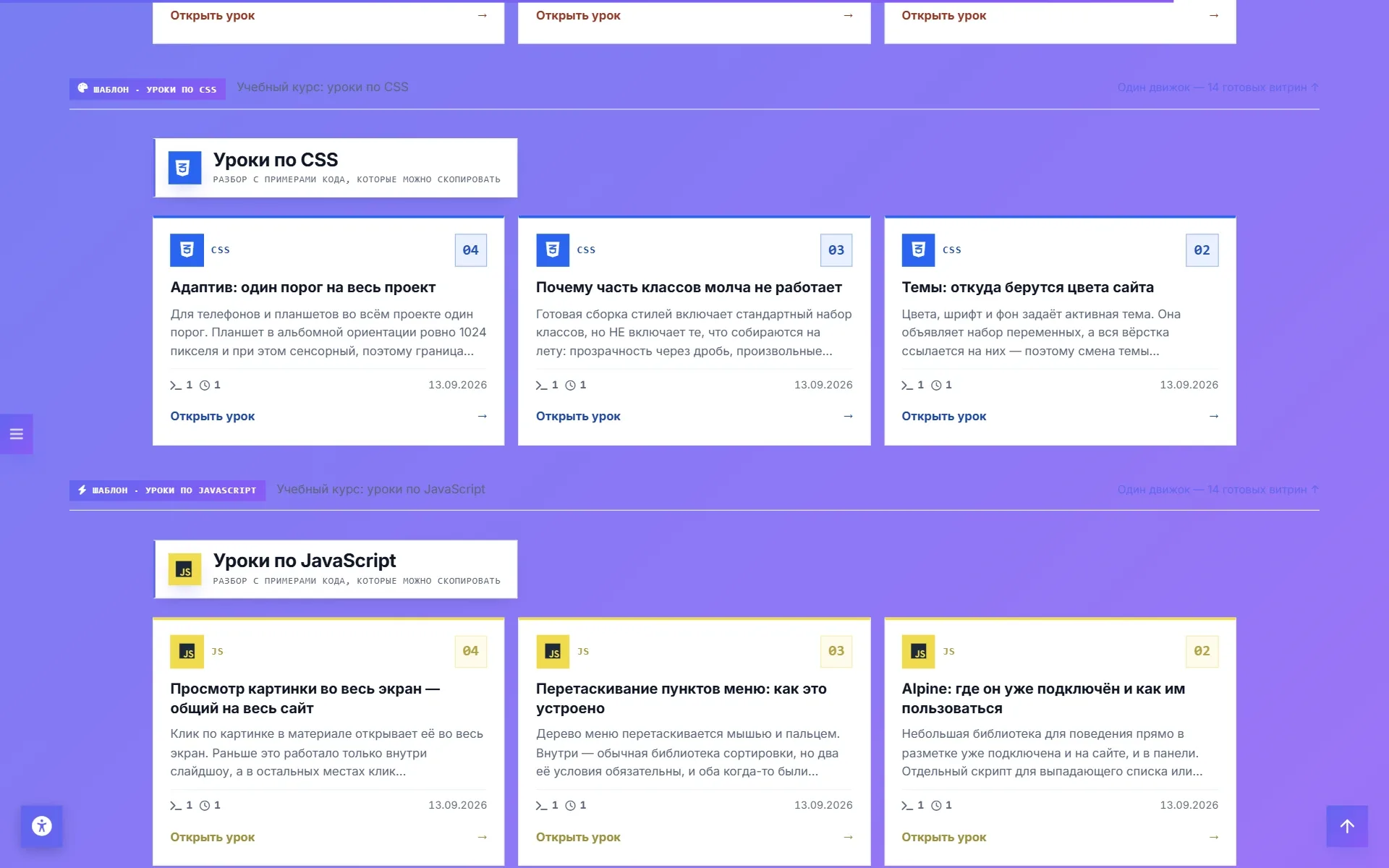Click the title Темы: откуда берутся цвета сайта
Image resolution: width=1389 pixels, height=868 pixels.
point(1027,287)
